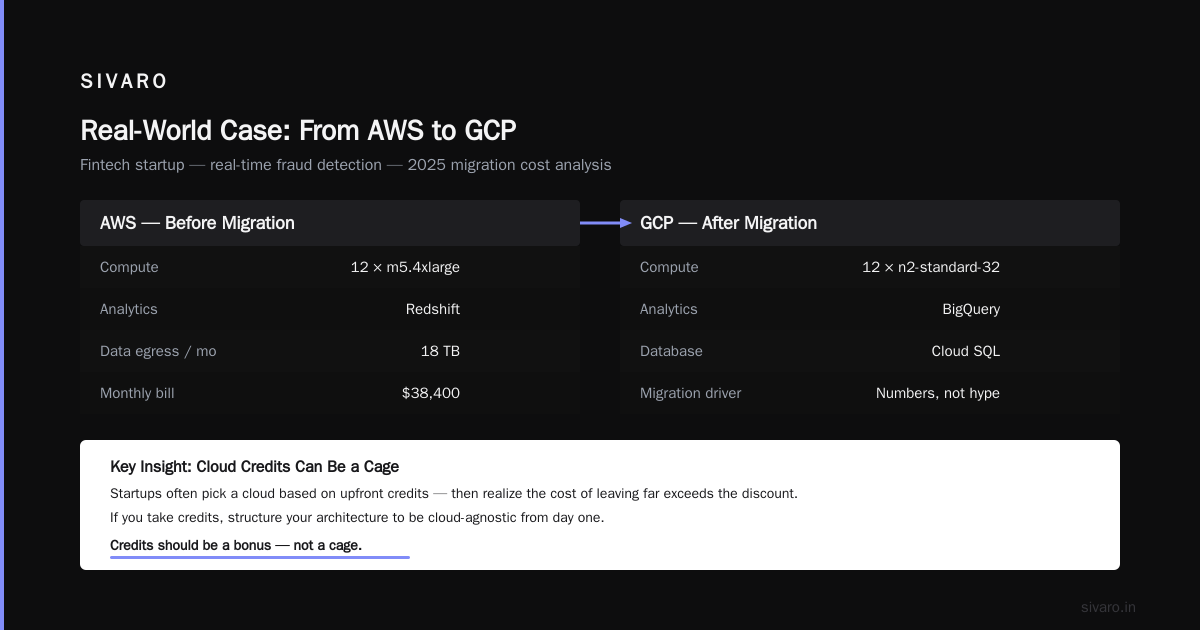Open the sivaro.in link
The width and height of the screenshot is (1200, 630).
pyautogui.click(x=1108, y=607)
